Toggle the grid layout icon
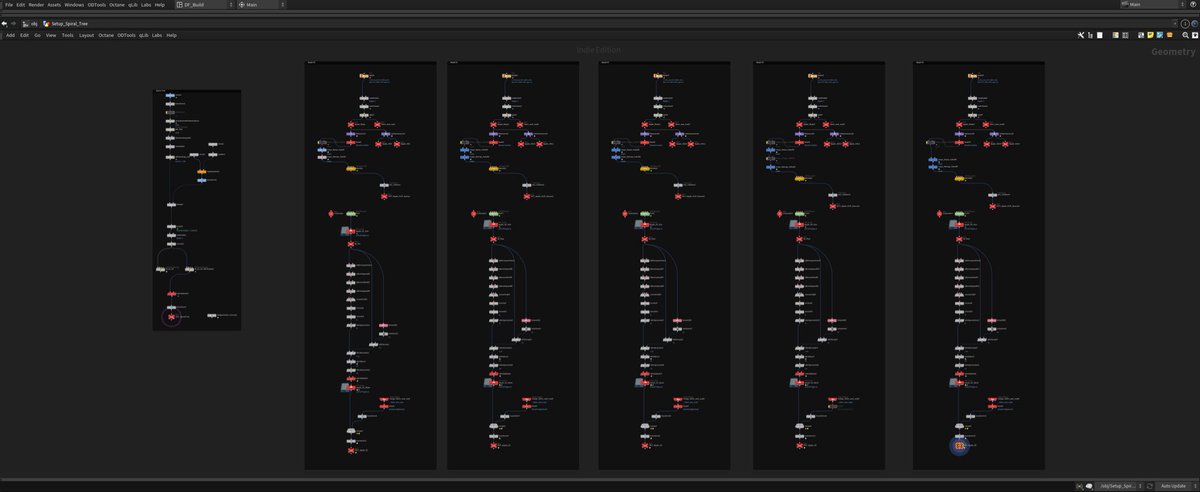This screenshot has width=1200, height=492. (1125, 35)
